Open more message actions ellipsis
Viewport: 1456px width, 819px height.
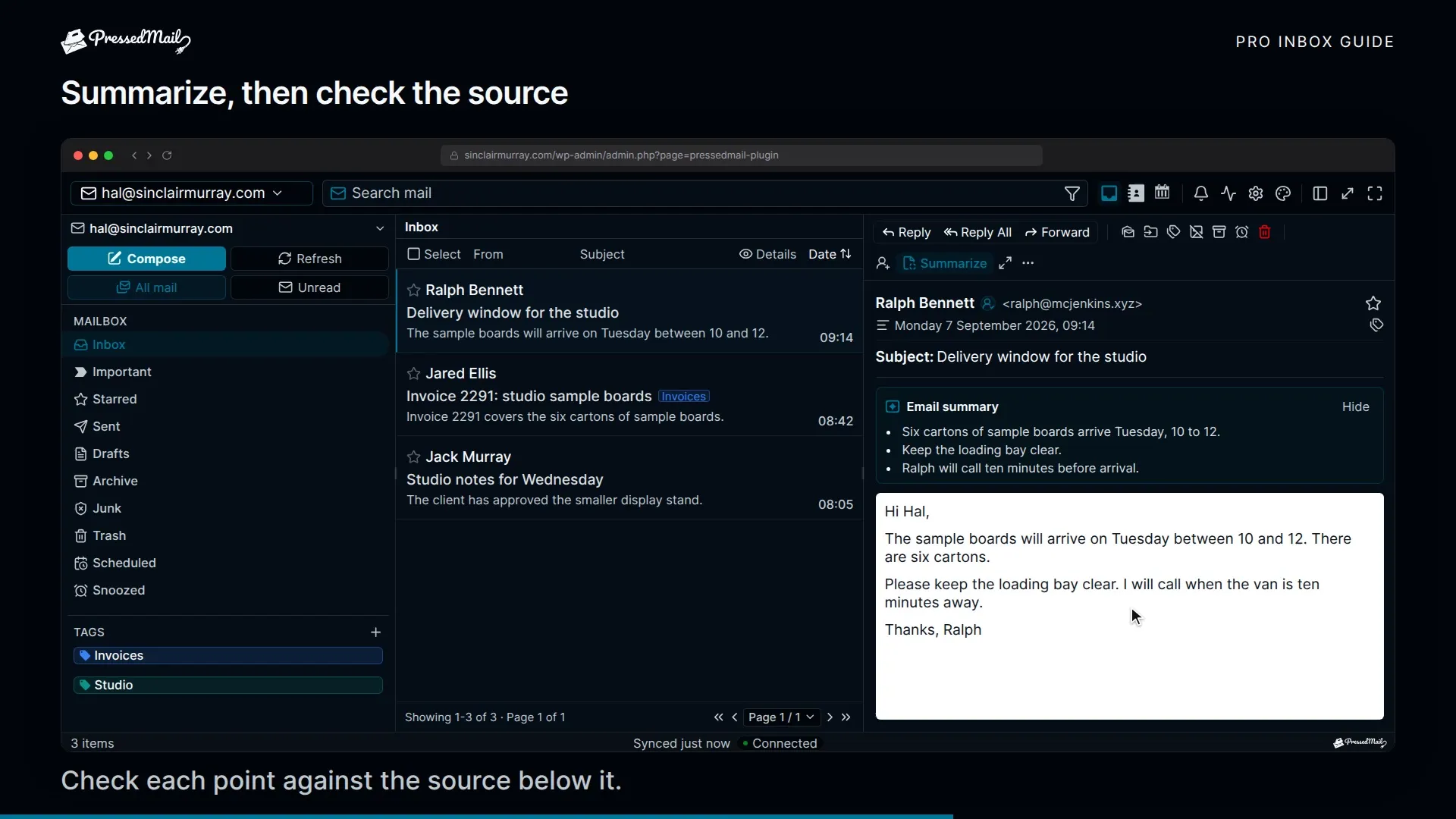(x=1028, y=263)
